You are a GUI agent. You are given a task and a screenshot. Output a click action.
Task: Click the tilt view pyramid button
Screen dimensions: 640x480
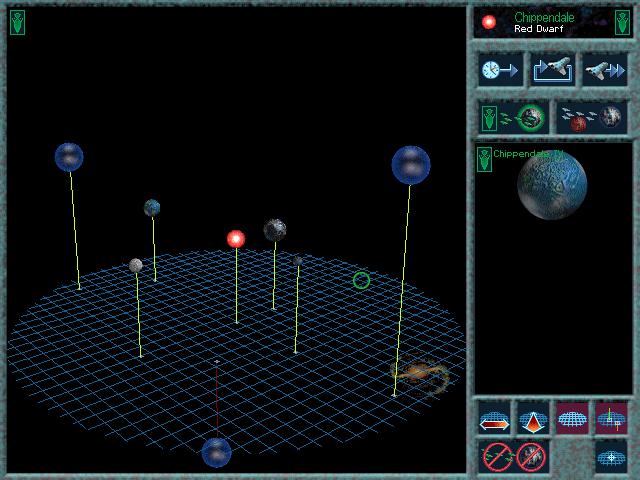533,418
